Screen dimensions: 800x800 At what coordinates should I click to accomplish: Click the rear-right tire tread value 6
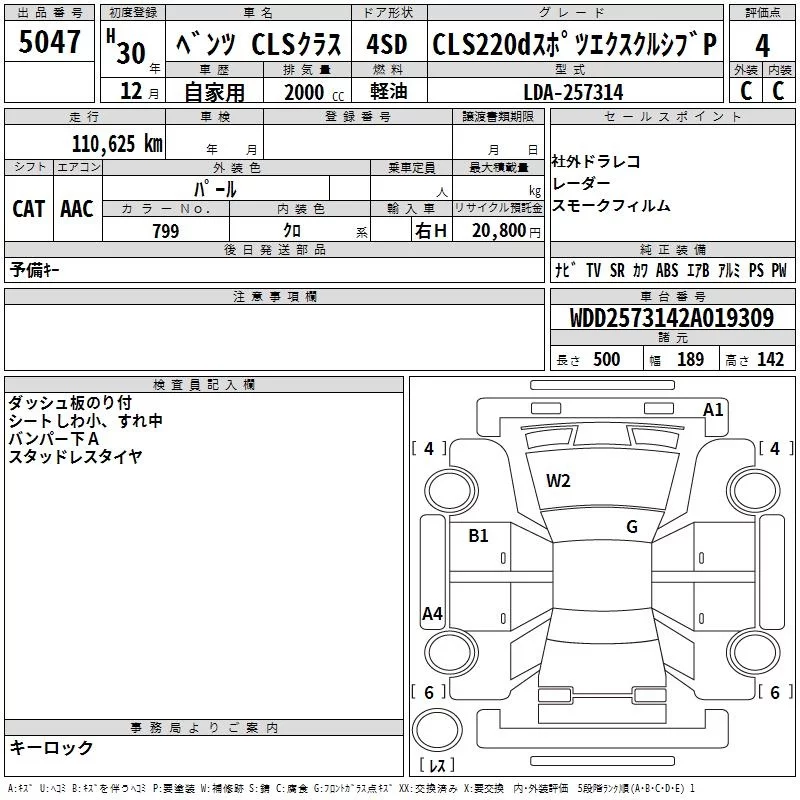[x=774, y=692]
